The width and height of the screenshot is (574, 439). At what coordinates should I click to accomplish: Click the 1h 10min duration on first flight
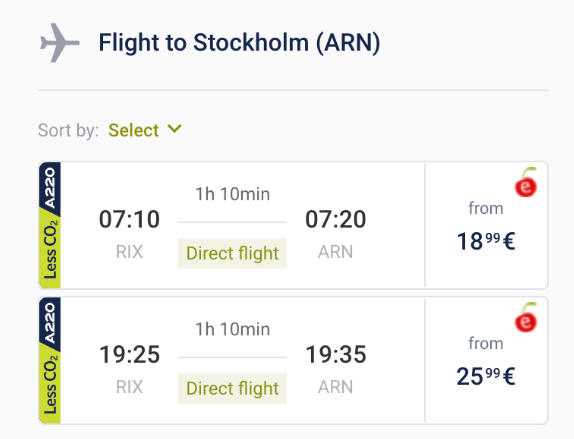[x=232, y=194]
